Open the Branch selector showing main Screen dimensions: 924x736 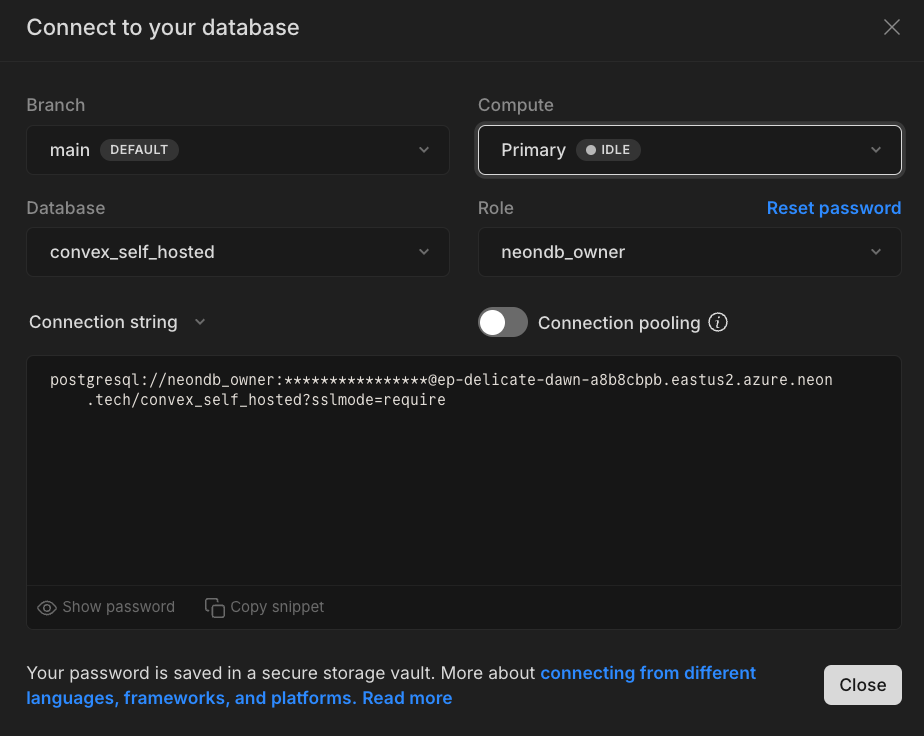(237, 149)
